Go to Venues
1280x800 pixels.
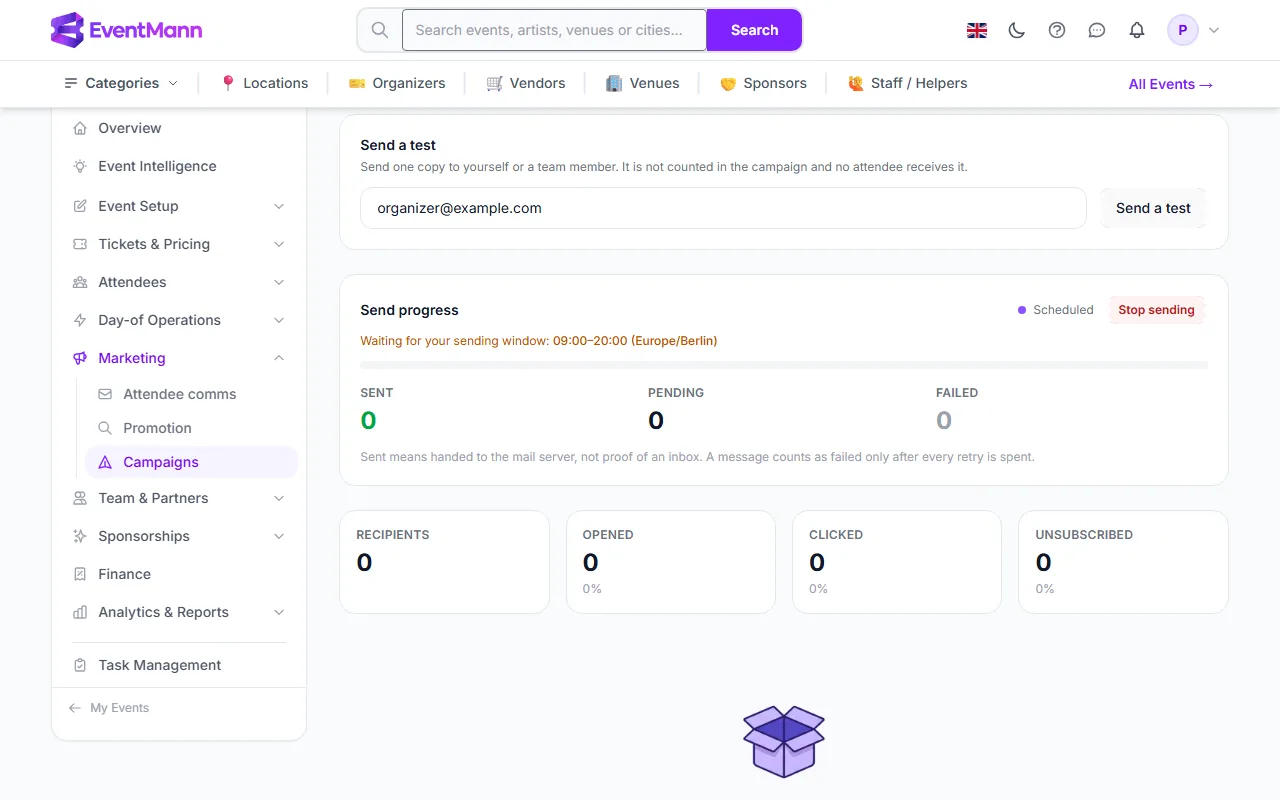pyautogui.click(x=643, y=83)
